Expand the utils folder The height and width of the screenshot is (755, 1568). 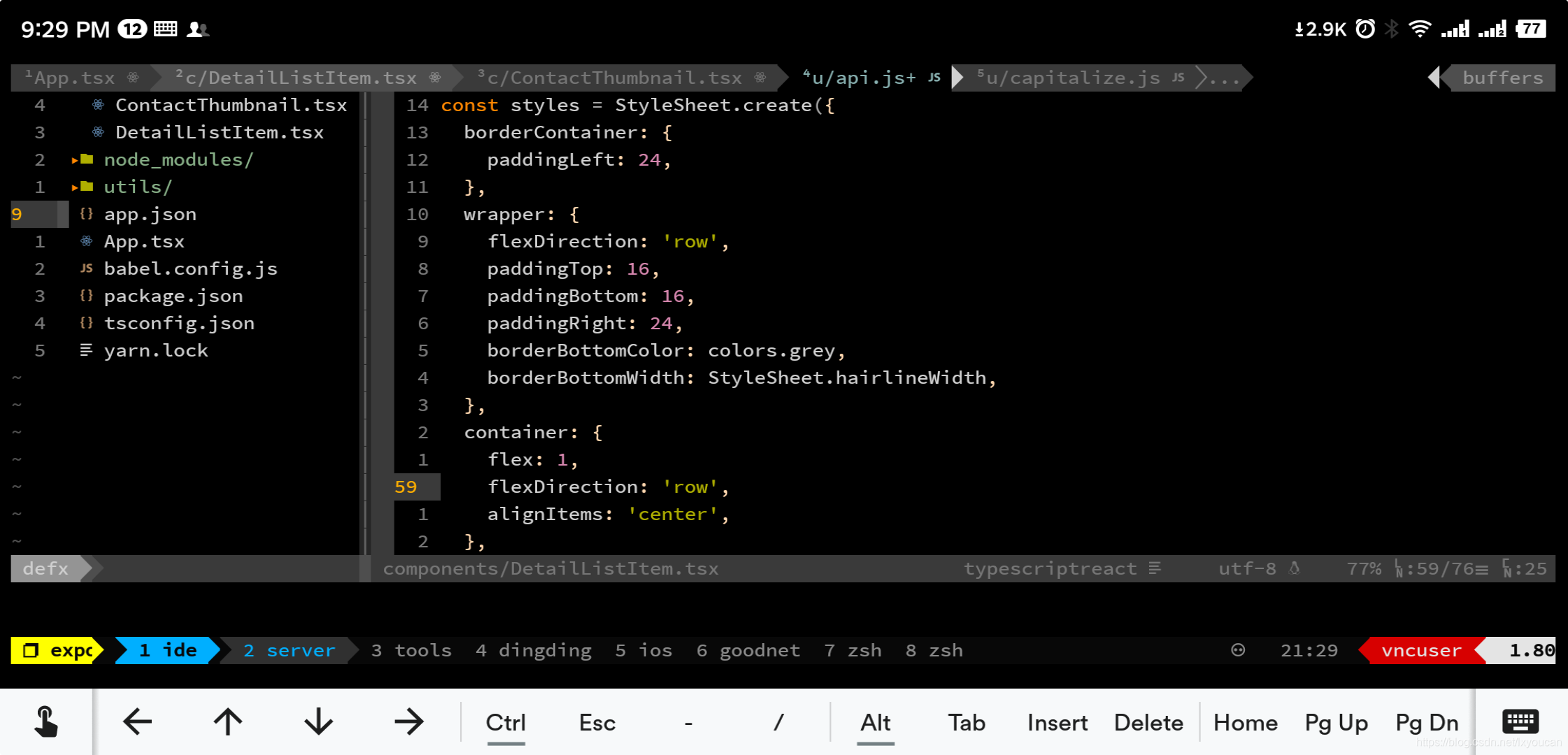(x=137, y=187)
